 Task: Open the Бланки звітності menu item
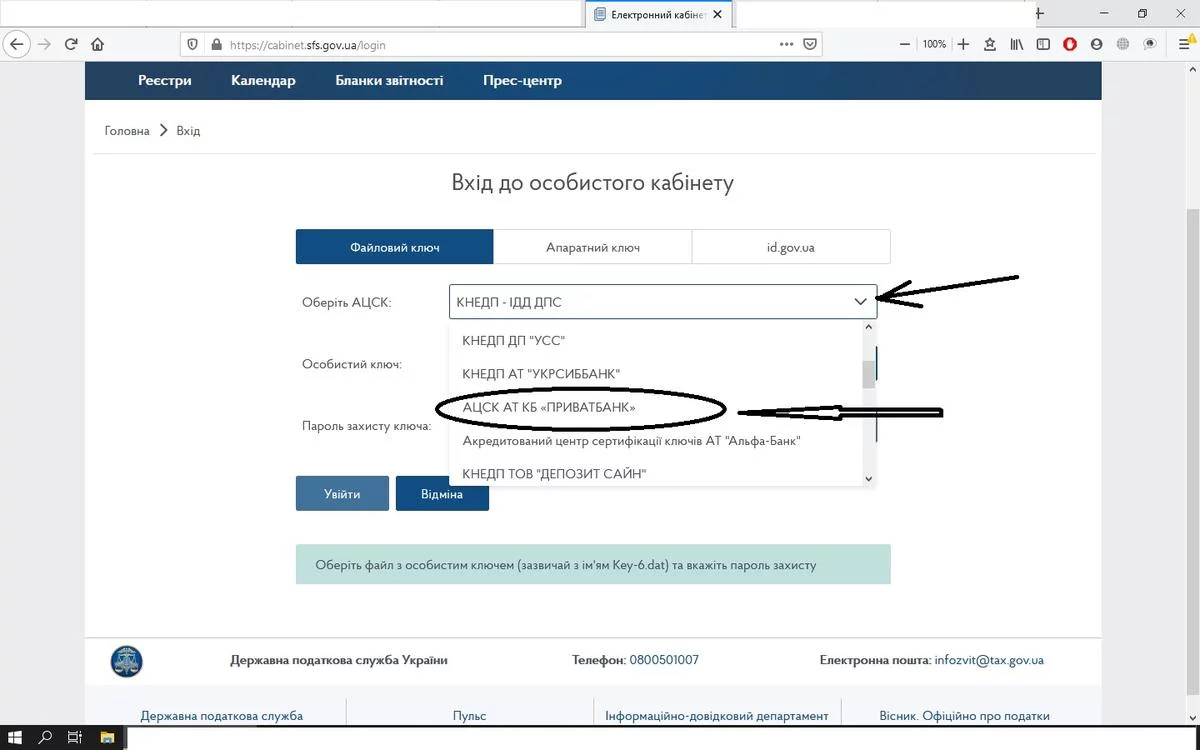pyautogui.click(x=389, y=80)
